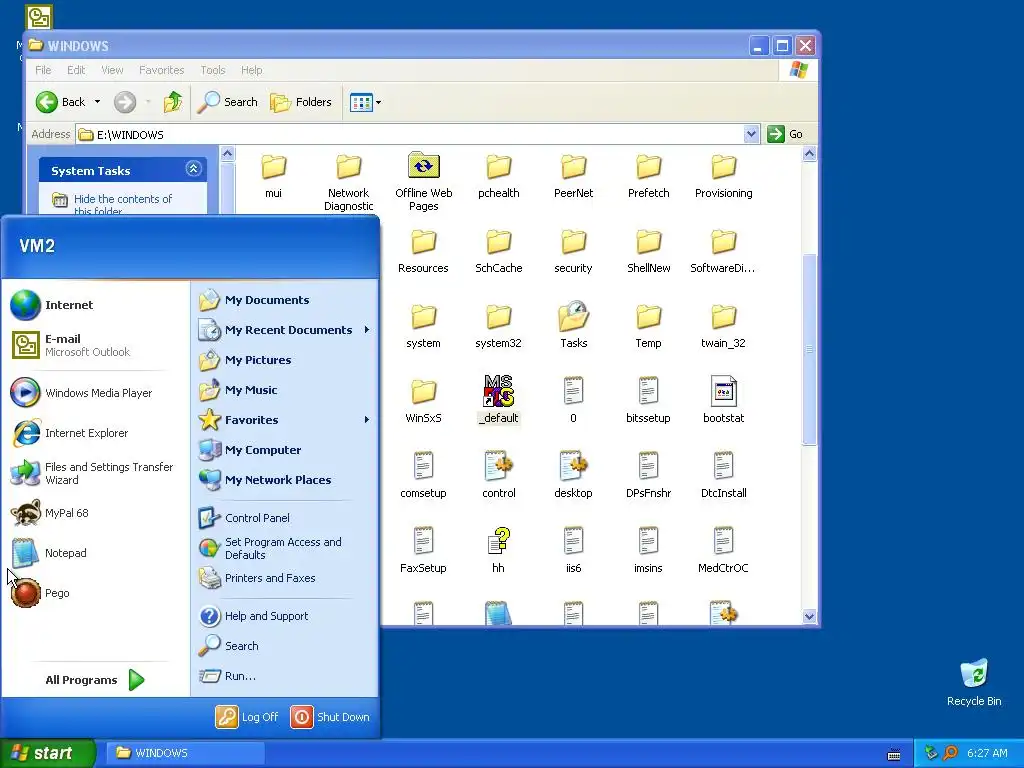Screen dimensions: 1024x768
Task: Select the bootstat file icon
Action: click(x=724, y=391)
